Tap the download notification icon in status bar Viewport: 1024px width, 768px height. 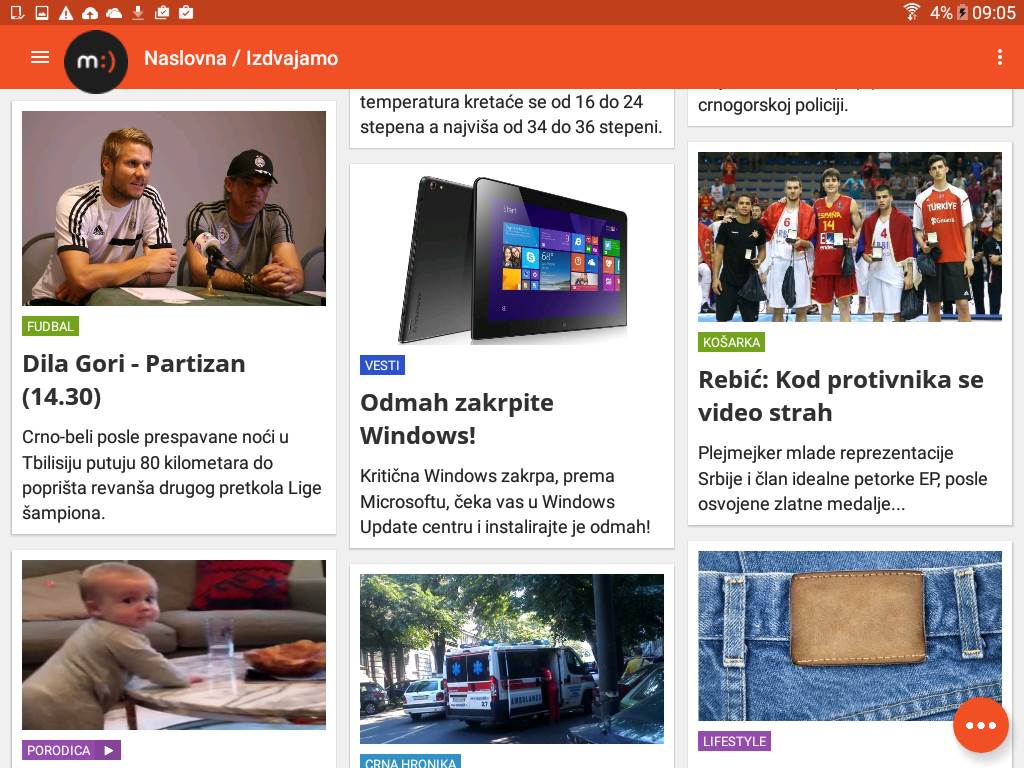click(x=138, y=12)
